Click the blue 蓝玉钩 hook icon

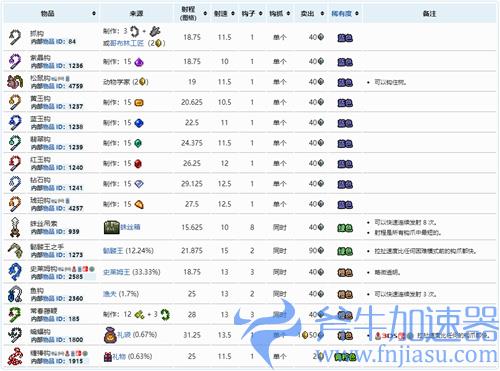(x=15, y=123)
